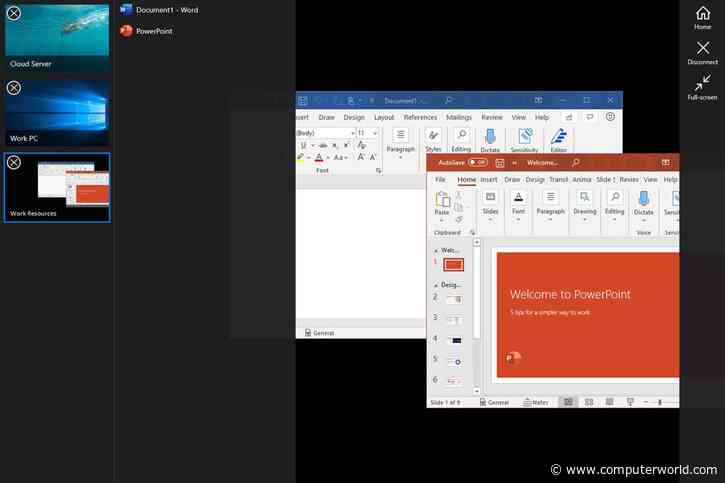
Task: Open Word's References tab
Action: click(420, 117)
